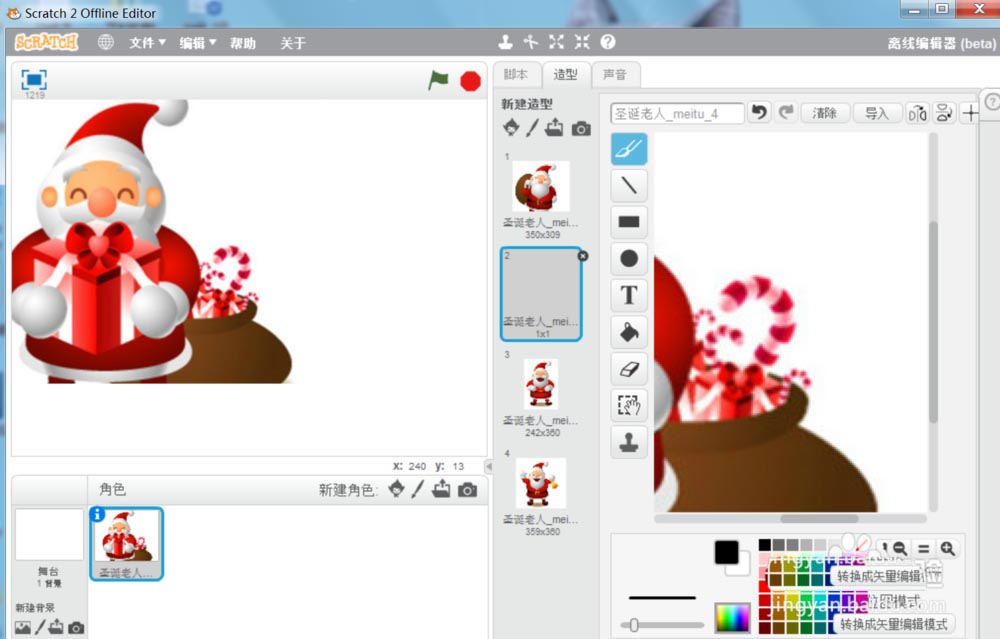This screenshot has width=1000, height=639.
Task: Select the Brush tool in paint editor
Action: pyautogui.click(x=629, y=149)
